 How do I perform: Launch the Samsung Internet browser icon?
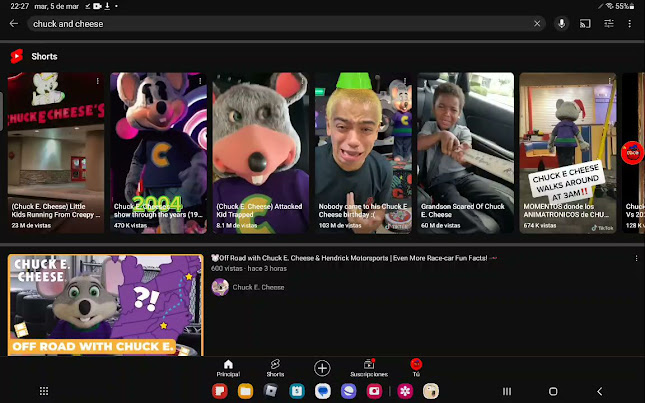[x=348, y=391]
